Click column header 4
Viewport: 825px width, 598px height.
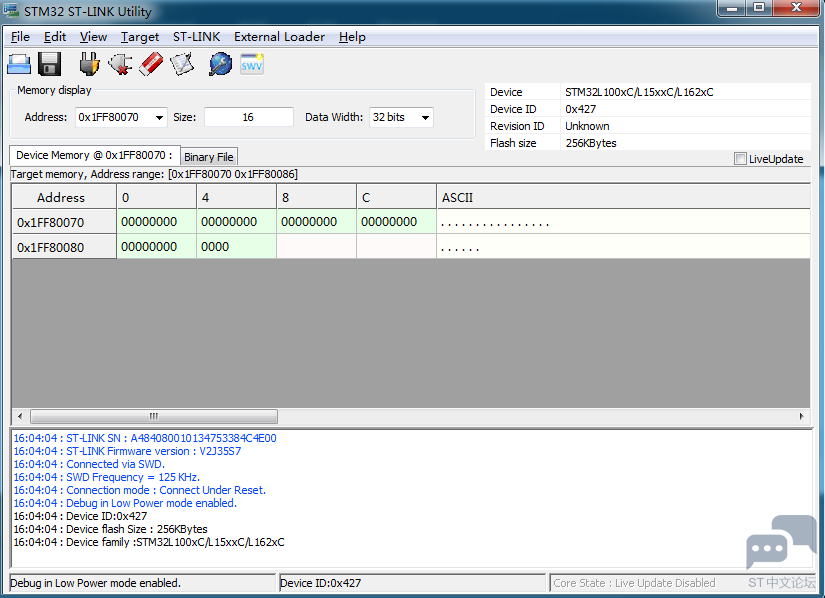click(x=237, y=198)
